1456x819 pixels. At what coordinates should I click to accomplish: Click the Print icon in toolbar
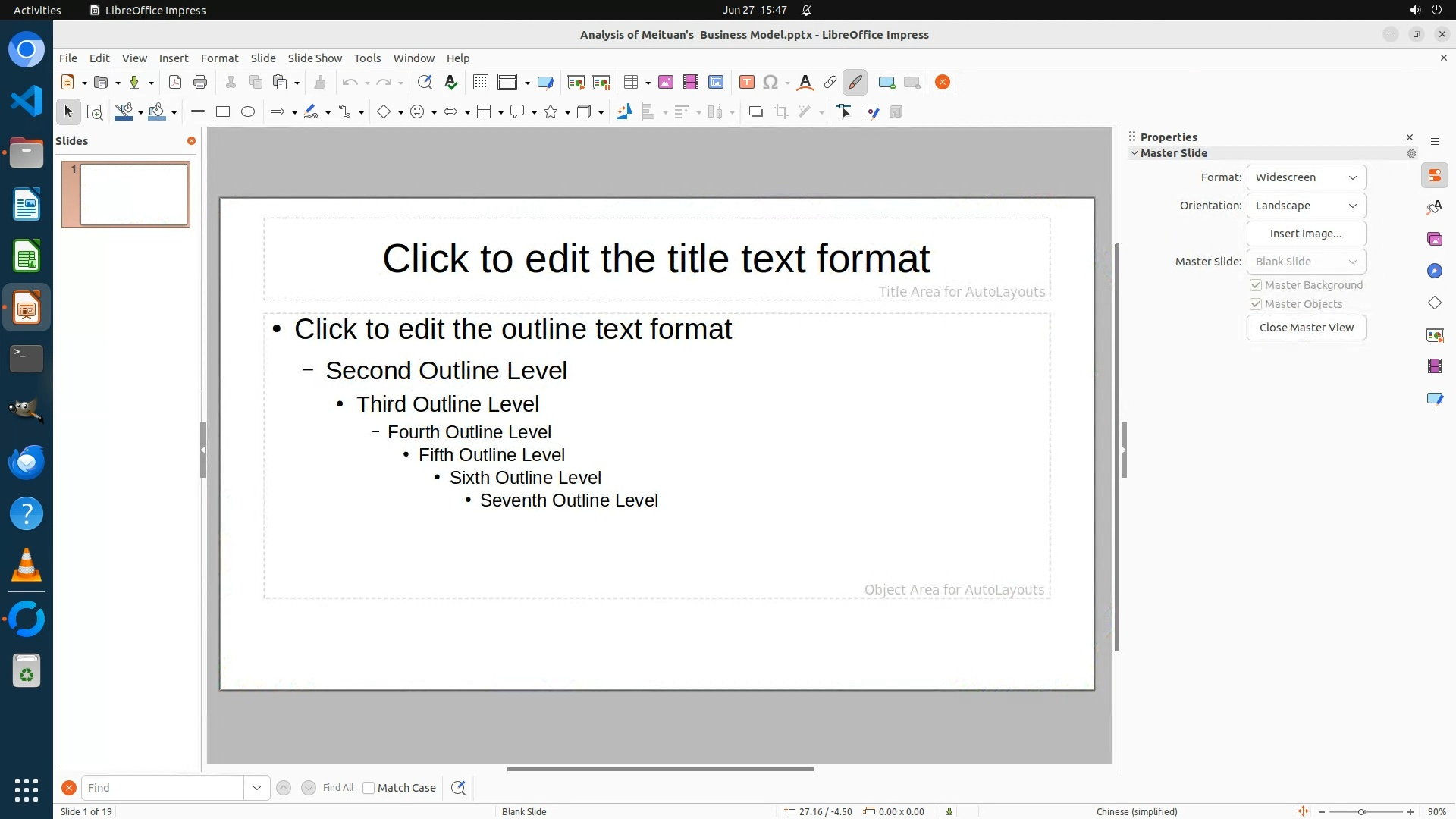coord(200,83)
